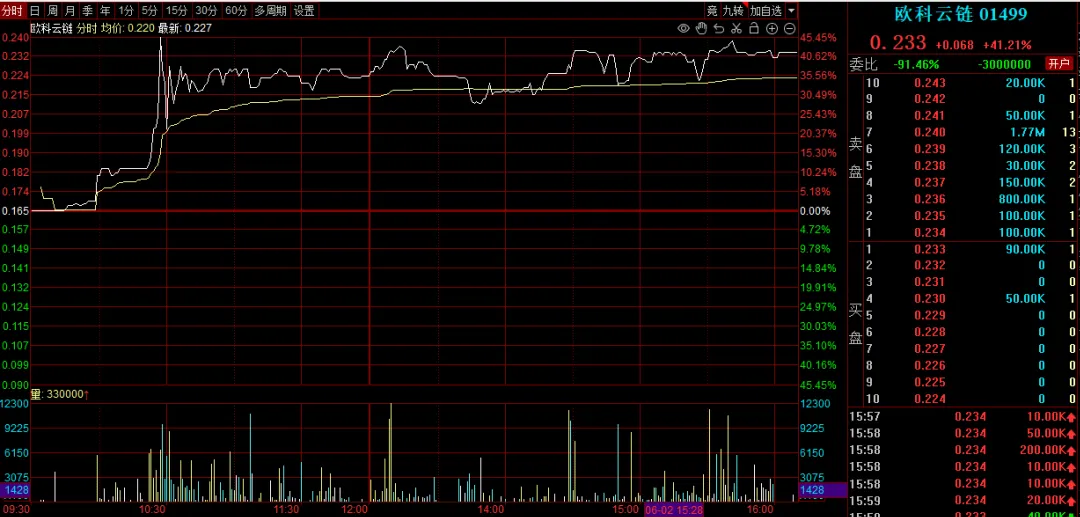
Task: Select the 5分 period tab
Action: pos(149,10)
